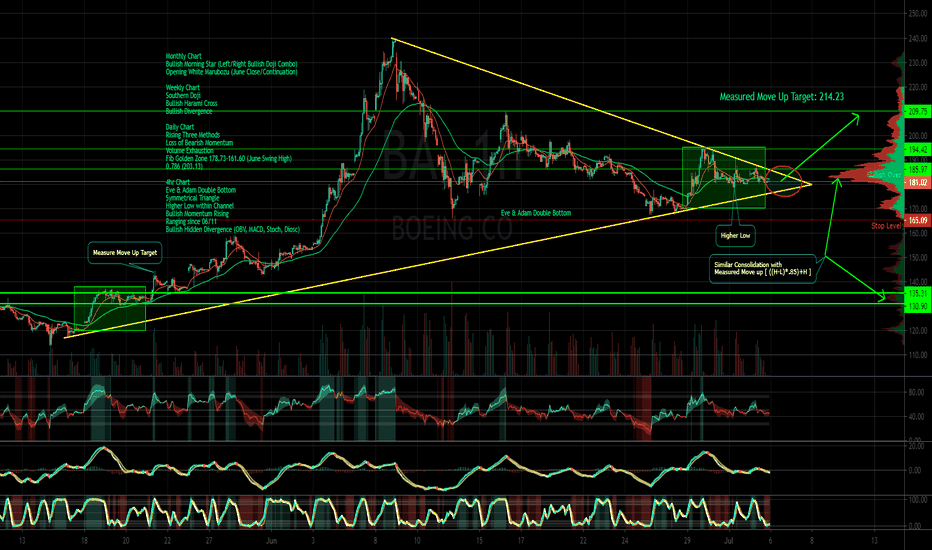Select the 110.00 price axis value
The image size is (932, 550).
coord(918,355)
